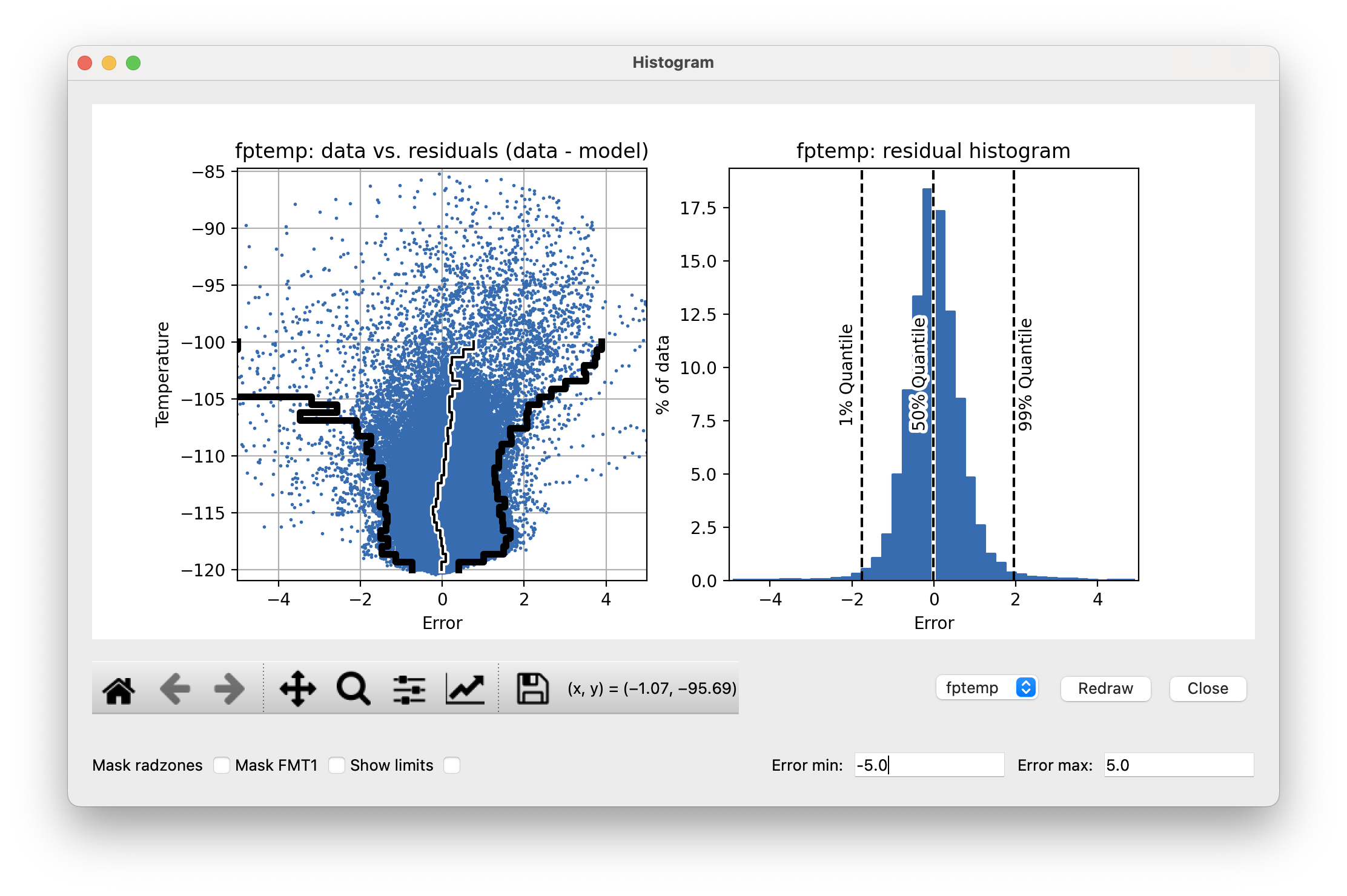Dismiss the window with Close
1347x896 pixels.
pos(1207,688)
